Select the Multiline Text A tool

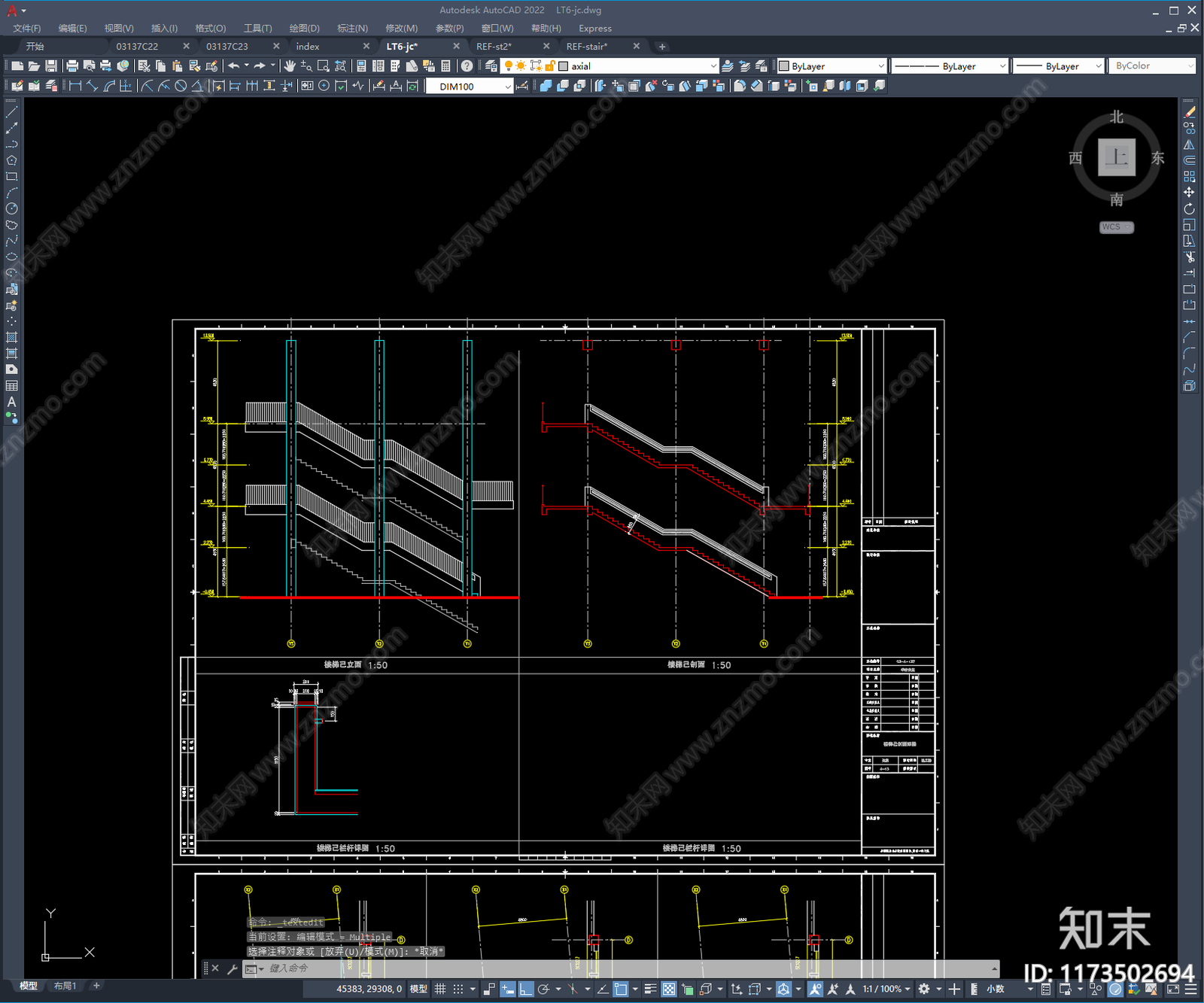[11, 402]
